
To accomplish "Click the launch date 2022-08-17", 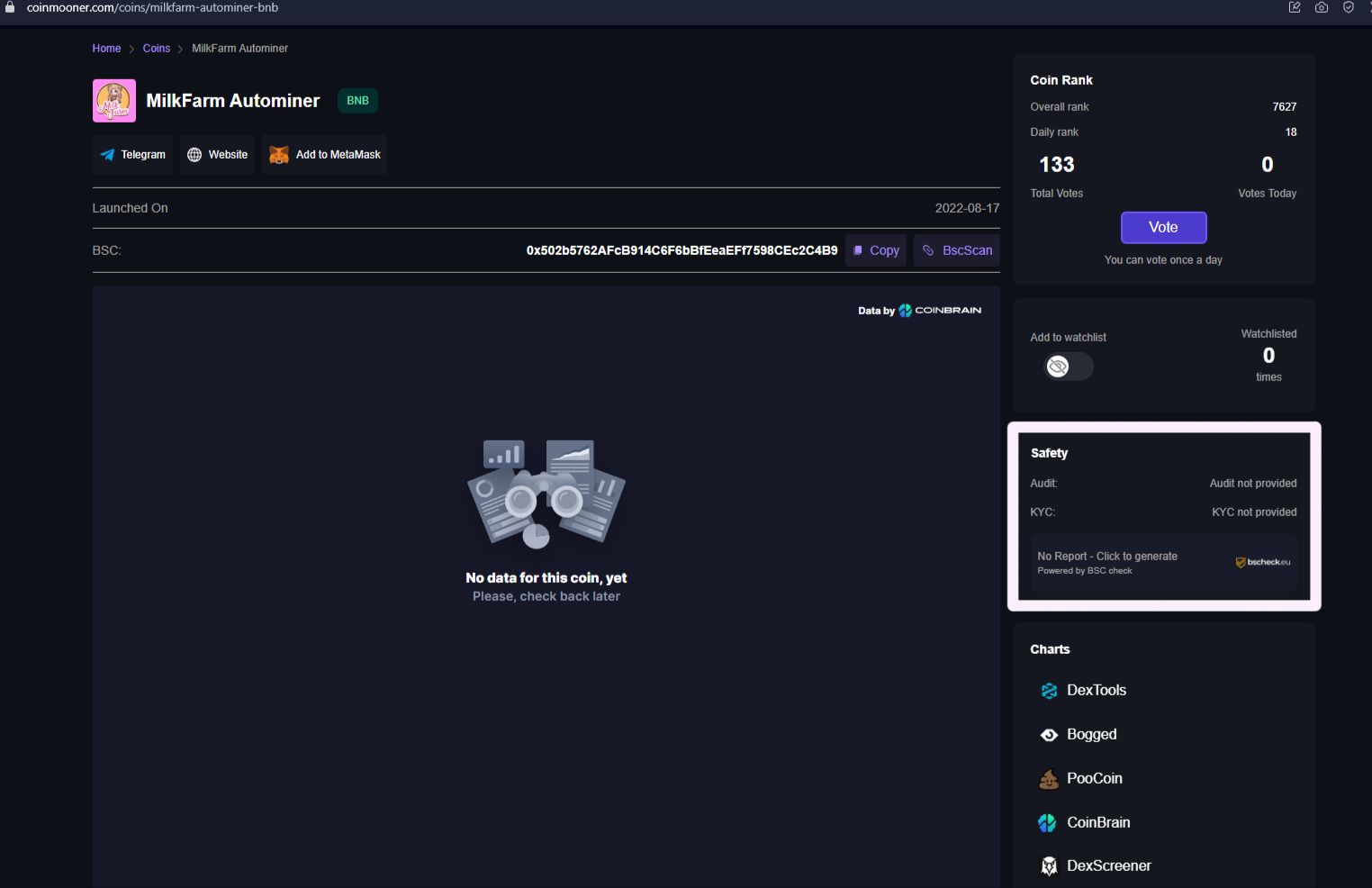I will coord(967,208).
